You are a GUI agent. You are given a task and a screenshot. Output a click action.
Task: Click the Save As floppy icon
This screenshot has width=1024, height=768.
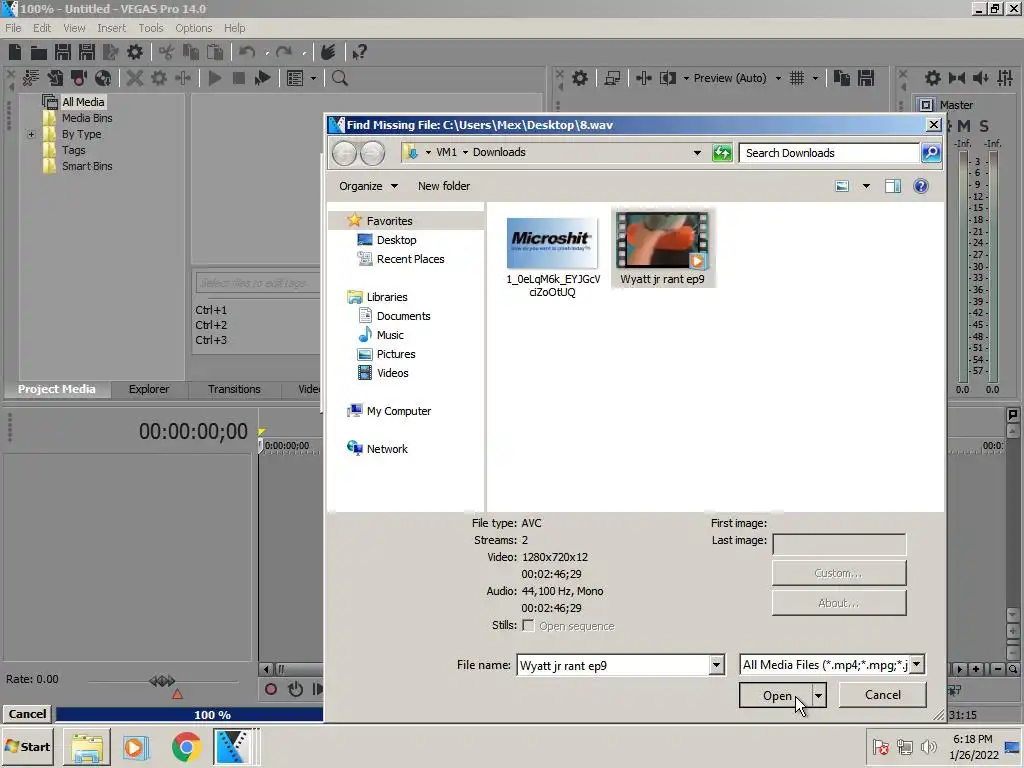(87, 52)
